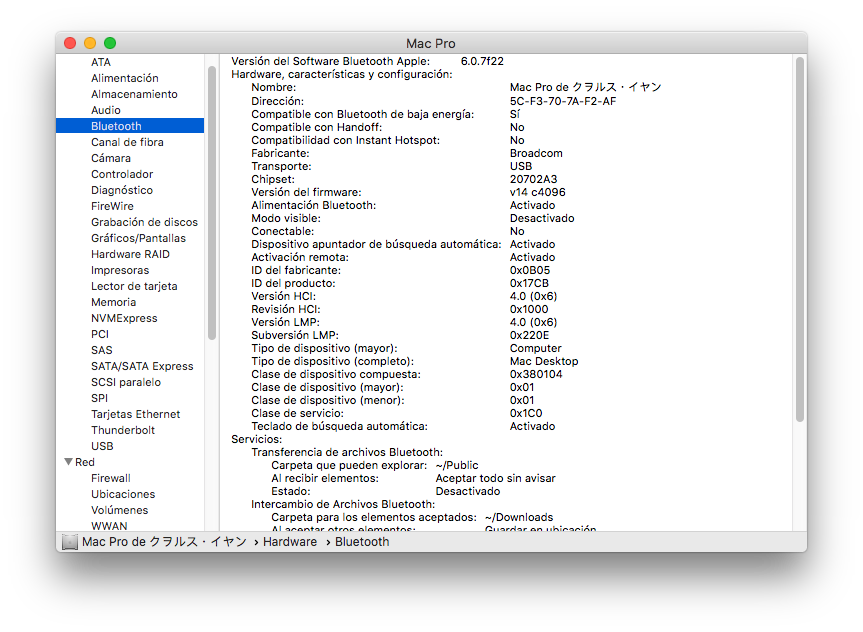Click Mac Pro de クラルス・イヤン in path bar
This screenshot has height=632, width=863.
(x=164, y=542)
